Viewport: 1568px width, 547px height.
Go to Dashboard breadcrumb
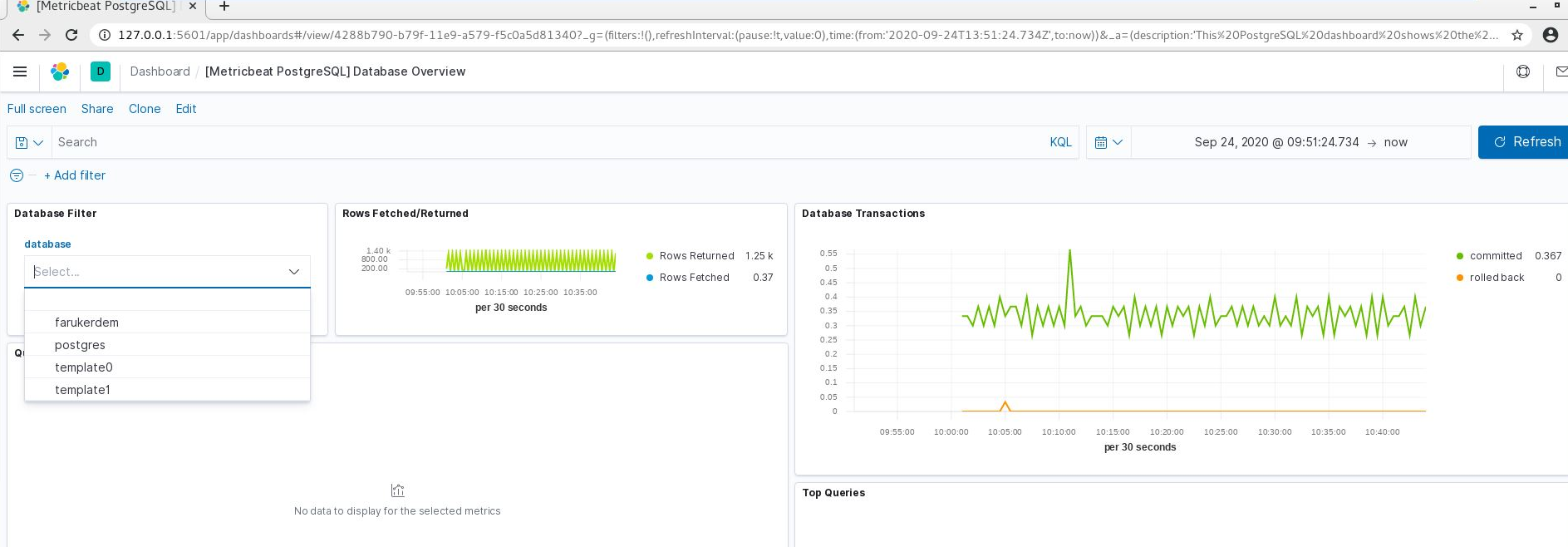point(160,71)
